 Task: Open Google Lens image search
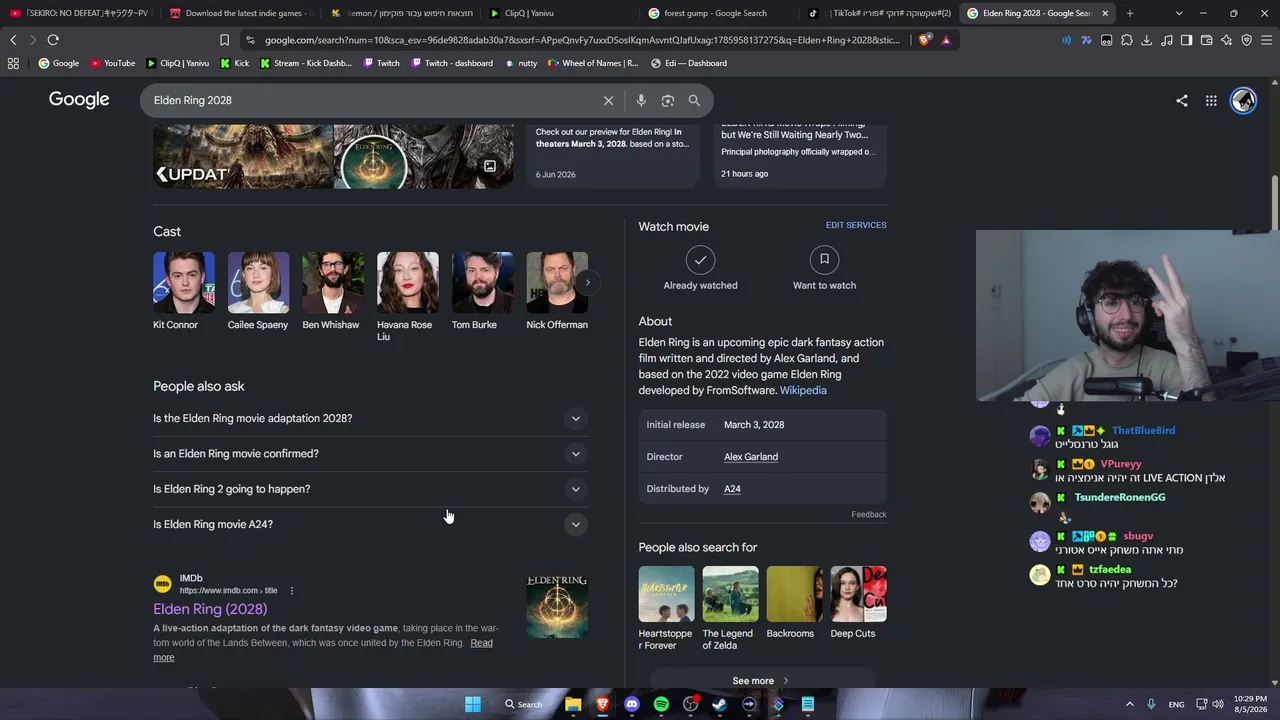pos(668,100)
